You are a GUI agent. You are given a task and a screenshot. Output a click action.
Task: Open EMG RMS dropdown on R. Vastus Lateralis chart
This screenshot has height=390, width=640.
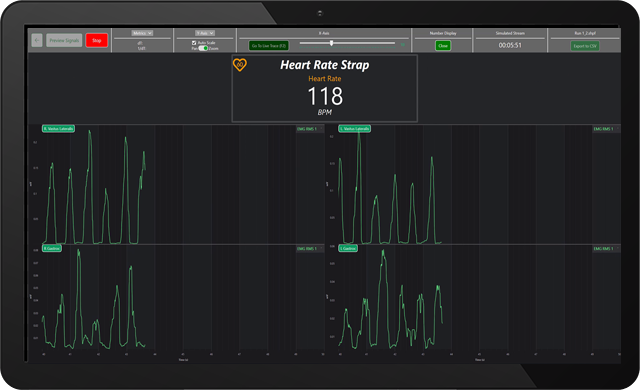coord(310,129)
